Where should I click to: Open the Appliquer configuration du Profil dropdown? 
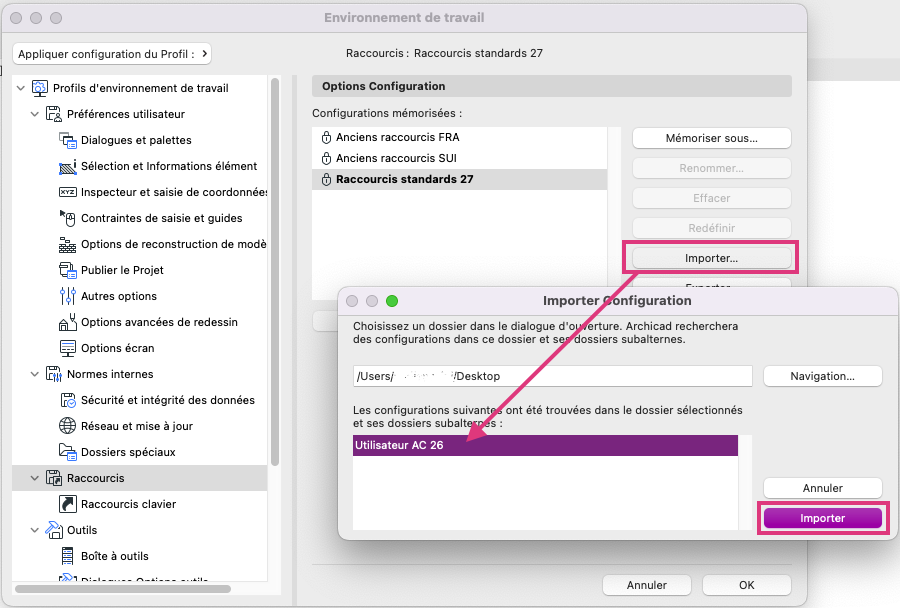[x=112, y=54]
